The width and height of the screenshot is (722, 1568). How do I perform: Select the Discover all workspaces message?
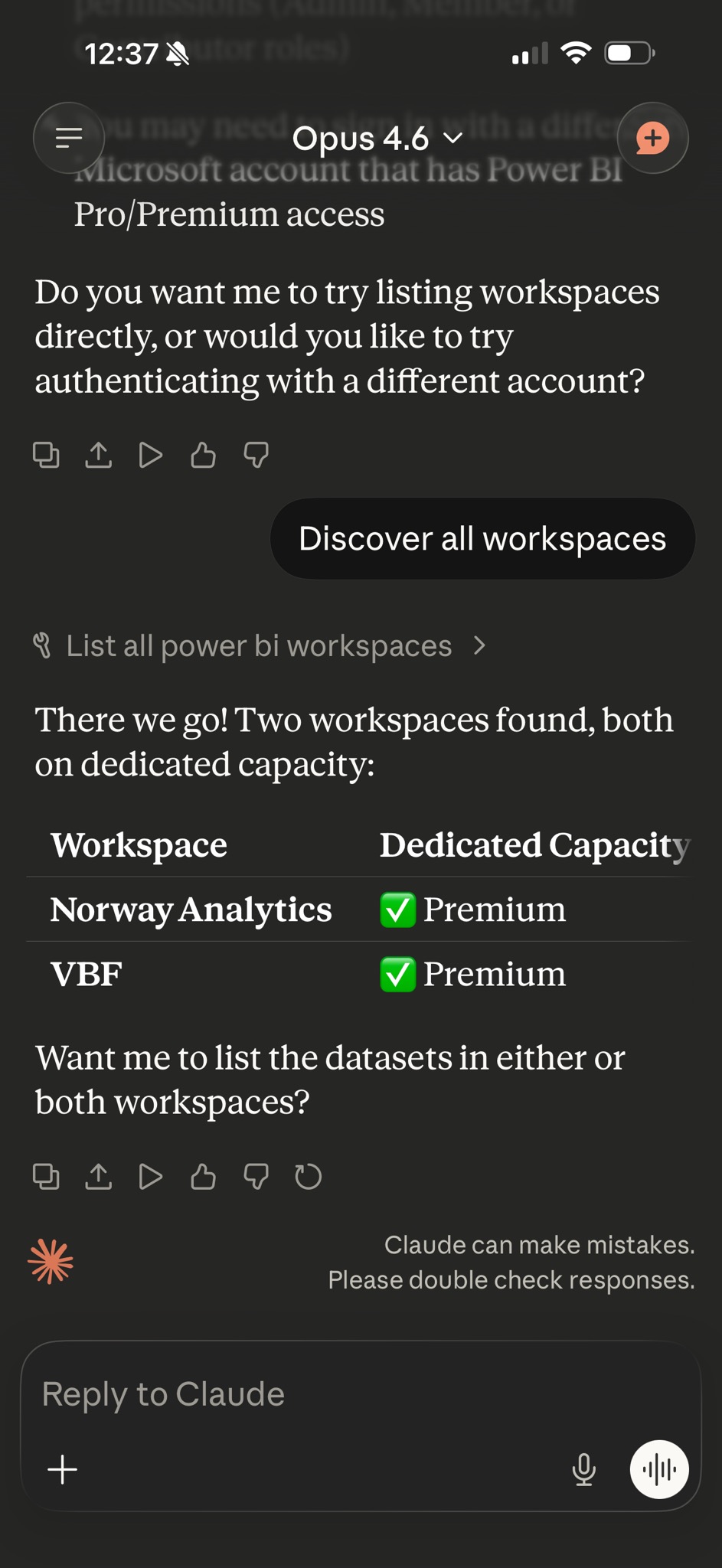[482, 538]
